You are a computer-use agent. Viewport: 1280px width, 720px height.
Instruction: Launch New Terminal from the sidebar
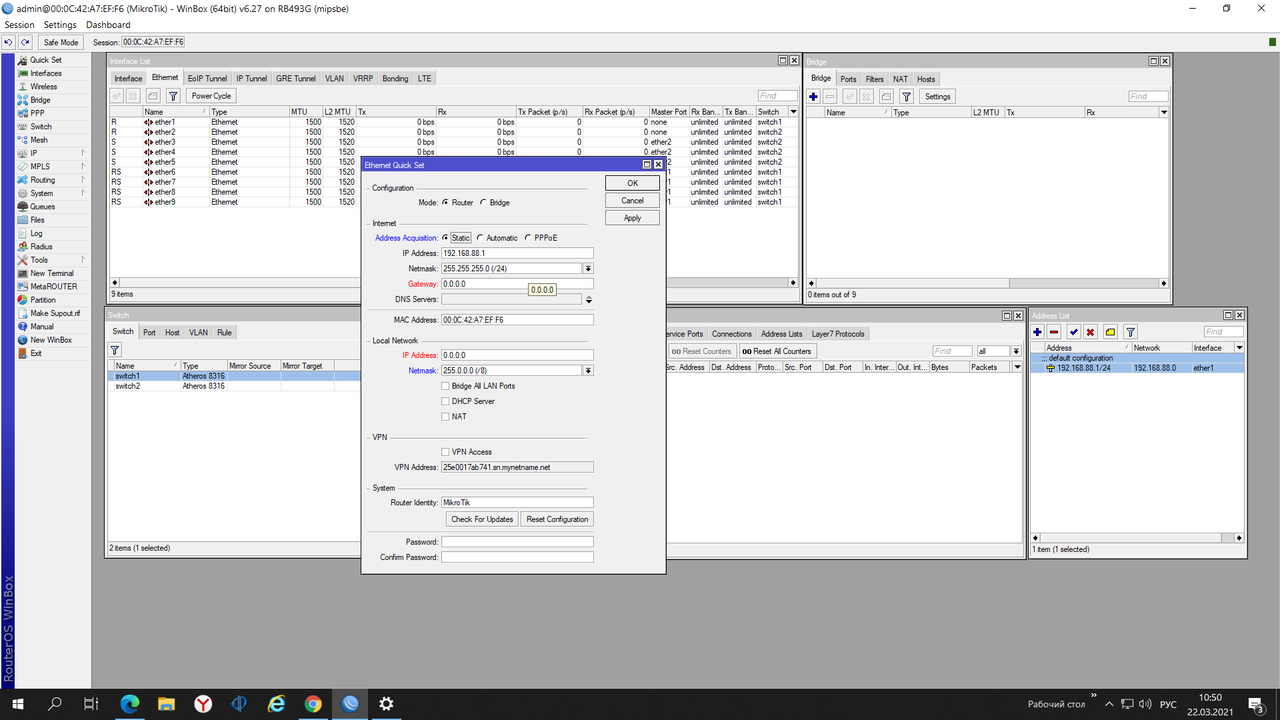(x=51, y=273)
